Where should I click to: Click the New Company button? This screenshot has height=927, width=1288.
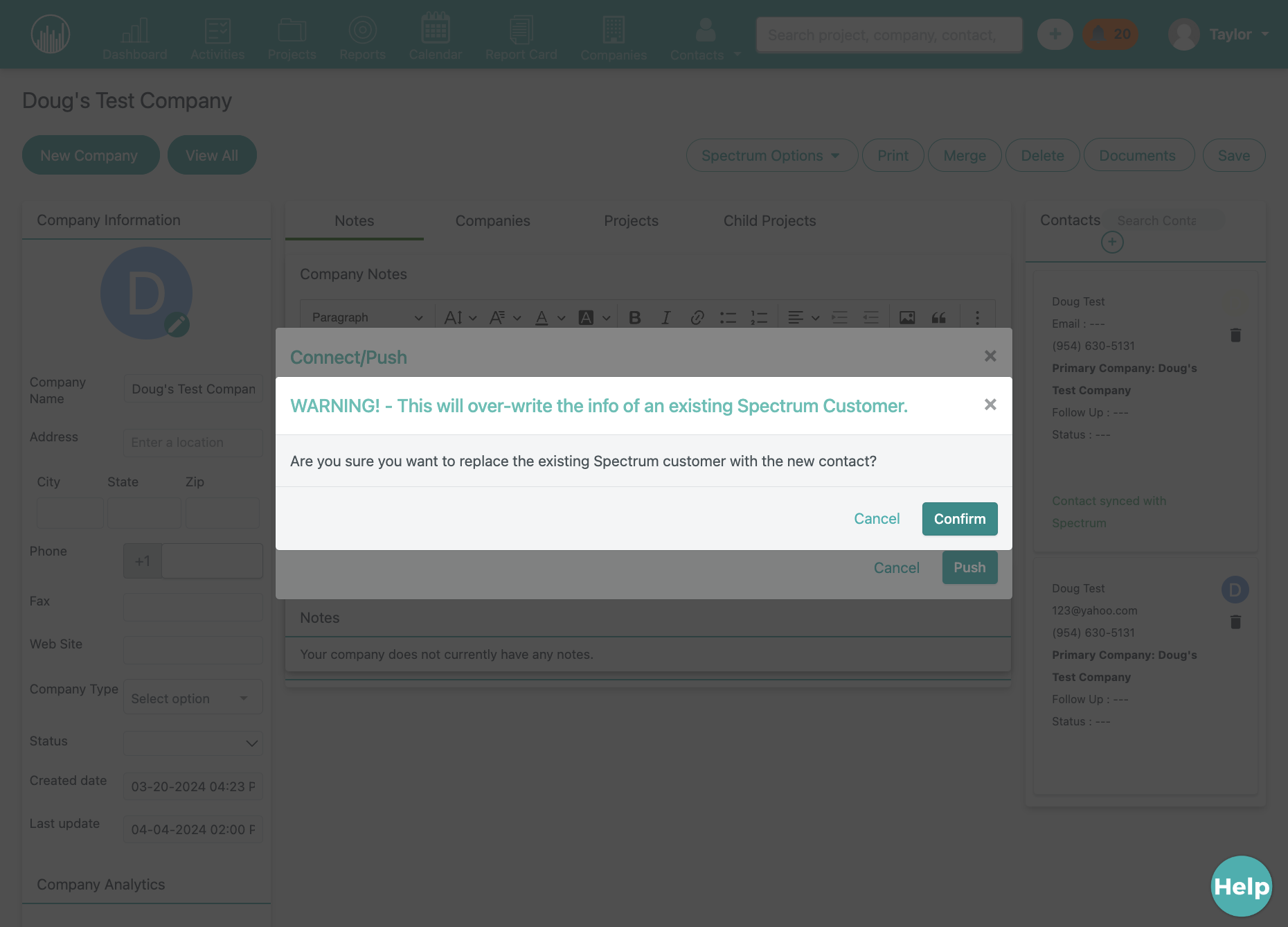[91, 155]
